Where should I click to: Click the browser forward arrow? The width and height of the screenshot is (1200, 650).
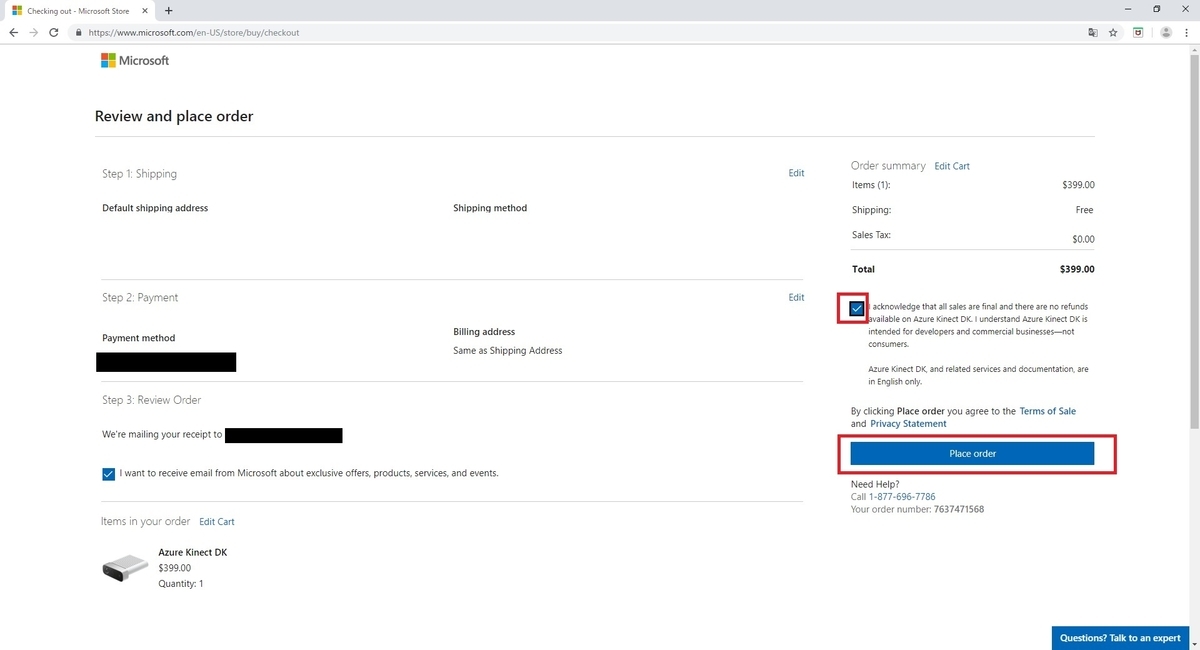coord(34,32)
